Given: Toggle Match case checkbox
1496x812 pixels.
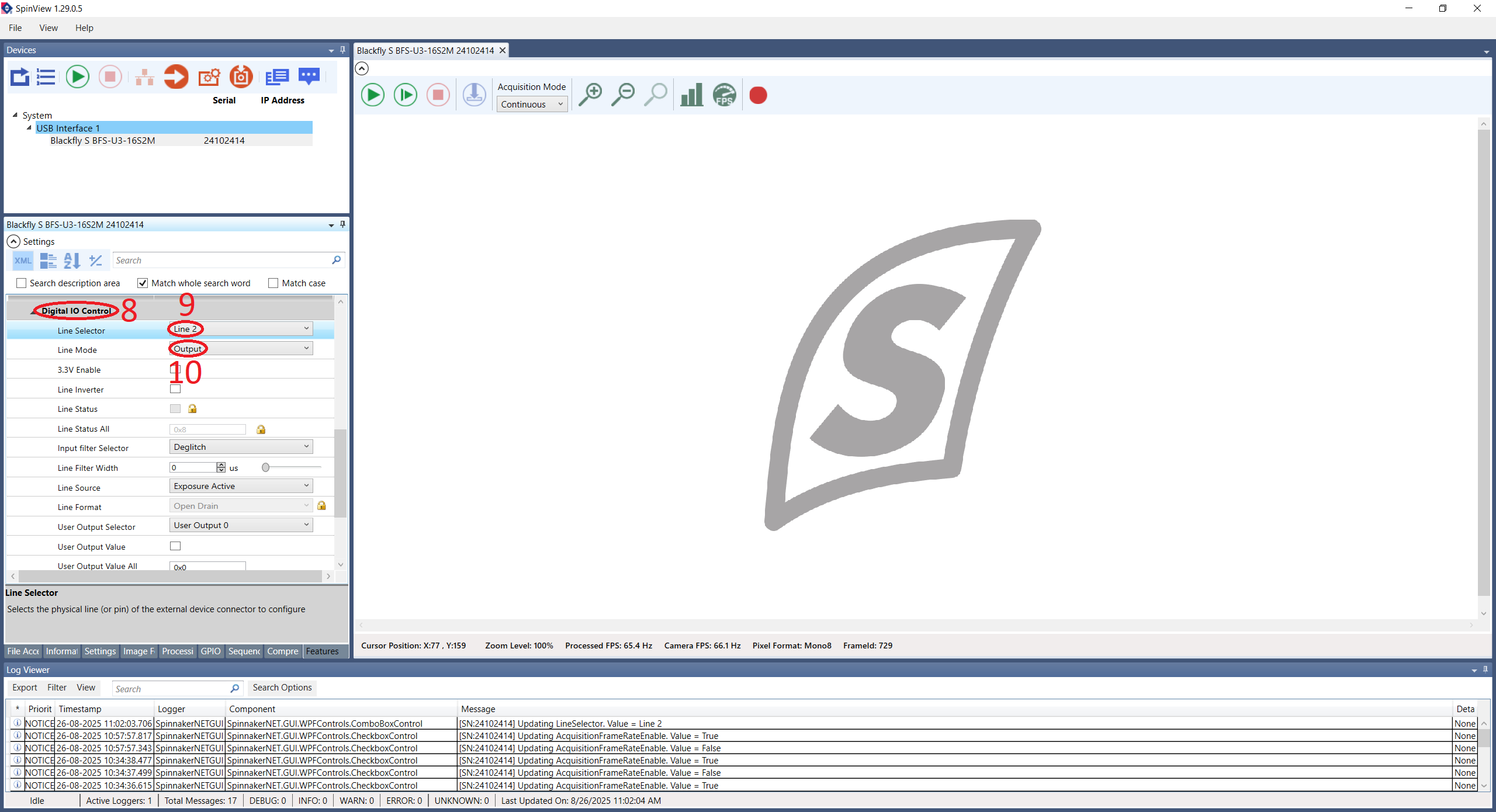Looking at the screenshot, I should pos(273,283).
